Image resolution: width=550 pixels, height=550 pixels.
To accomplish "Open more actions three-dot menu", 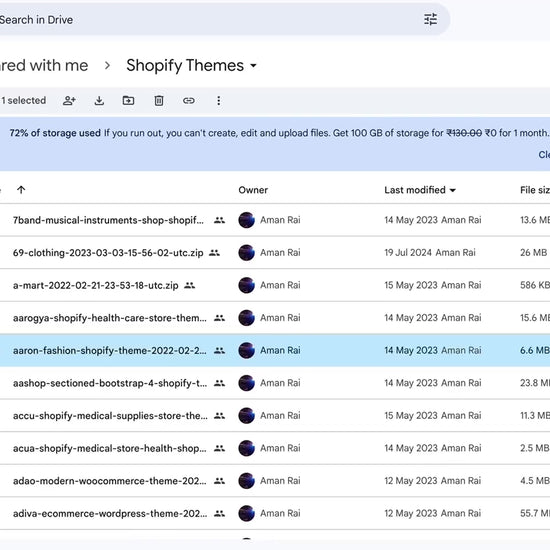I will 219,101.
